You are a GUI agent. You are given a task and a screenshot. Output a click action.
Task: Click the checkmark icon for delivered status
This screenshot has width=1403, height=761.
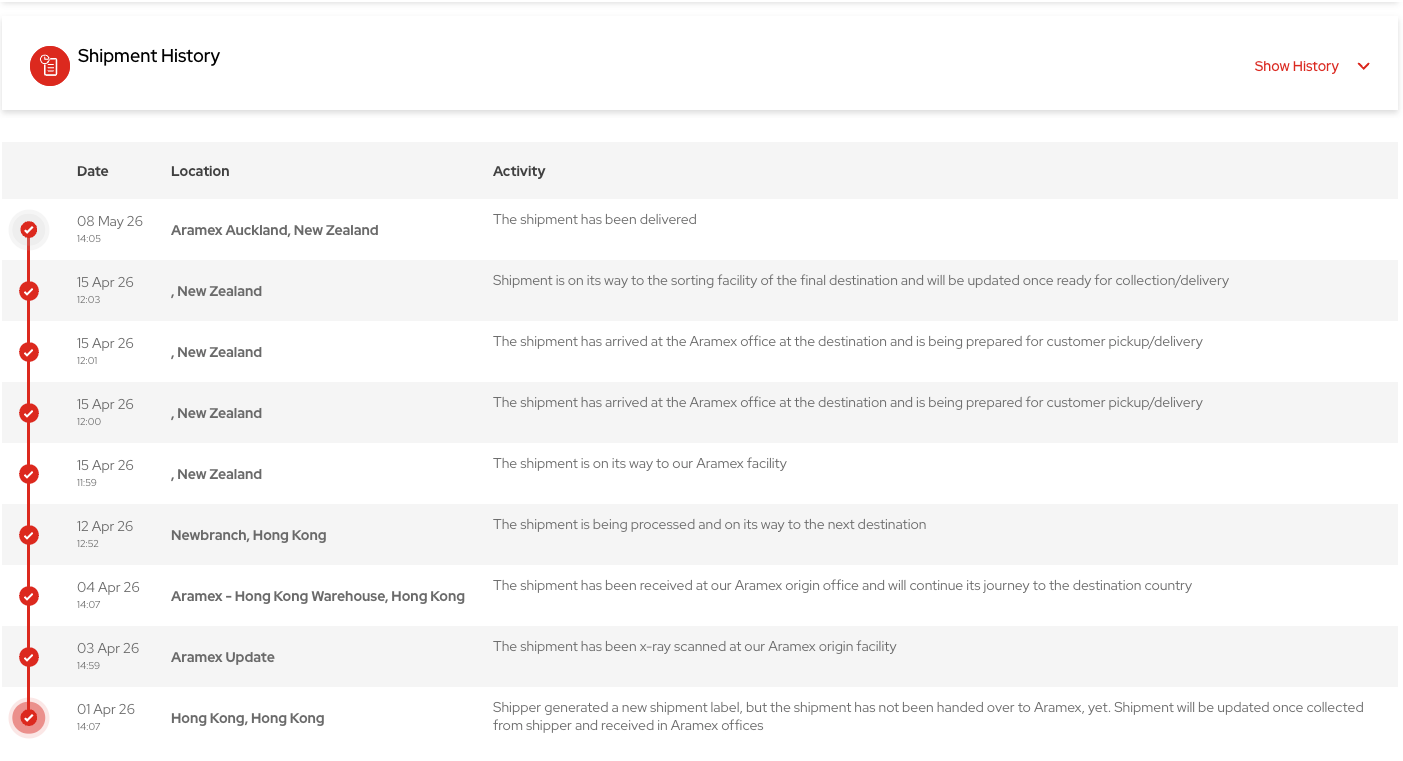pyautogui.click(x=29, y=230)
